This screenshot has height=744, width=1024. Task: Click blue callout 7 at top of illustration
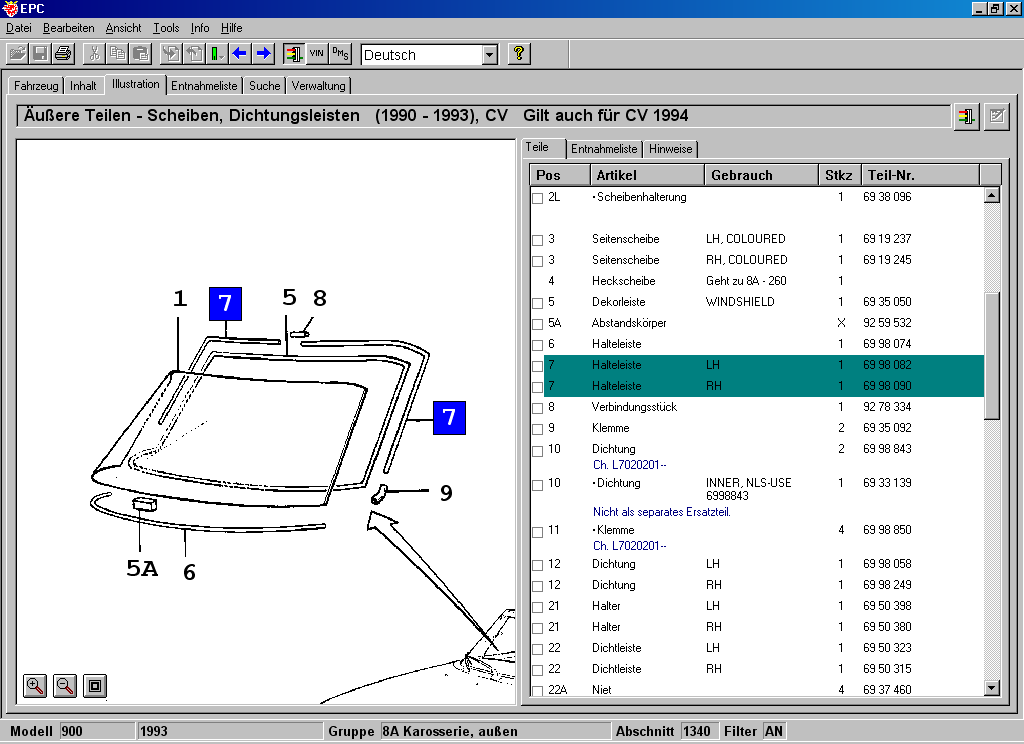click(225, 304)
